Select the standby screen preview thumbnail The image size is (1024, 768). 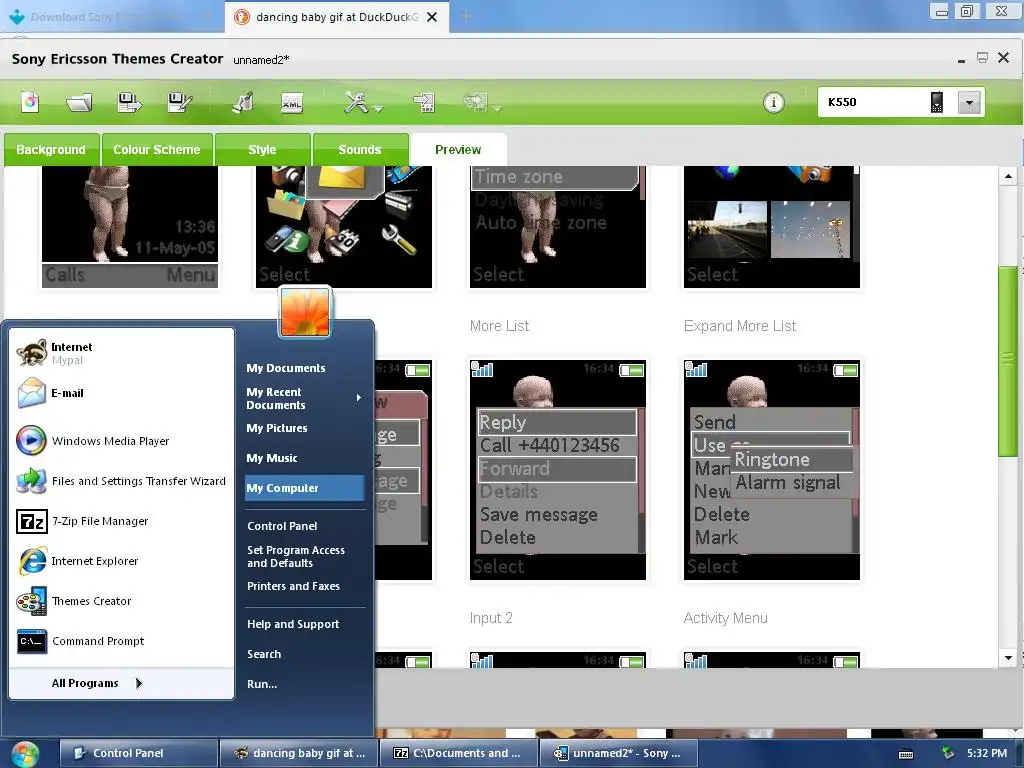click(130, 227)
